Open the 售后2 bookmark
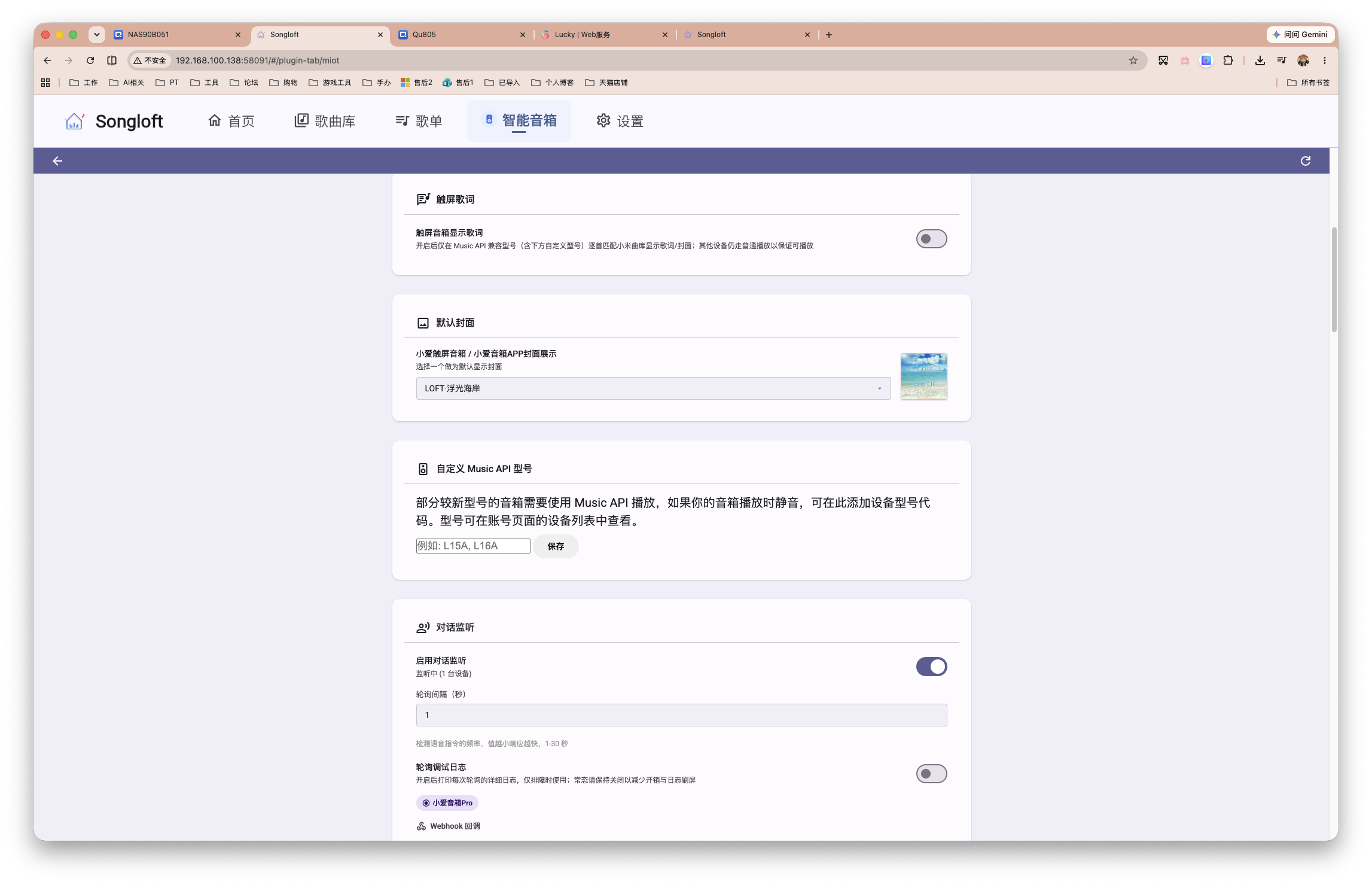 click(x=416, y=83)
